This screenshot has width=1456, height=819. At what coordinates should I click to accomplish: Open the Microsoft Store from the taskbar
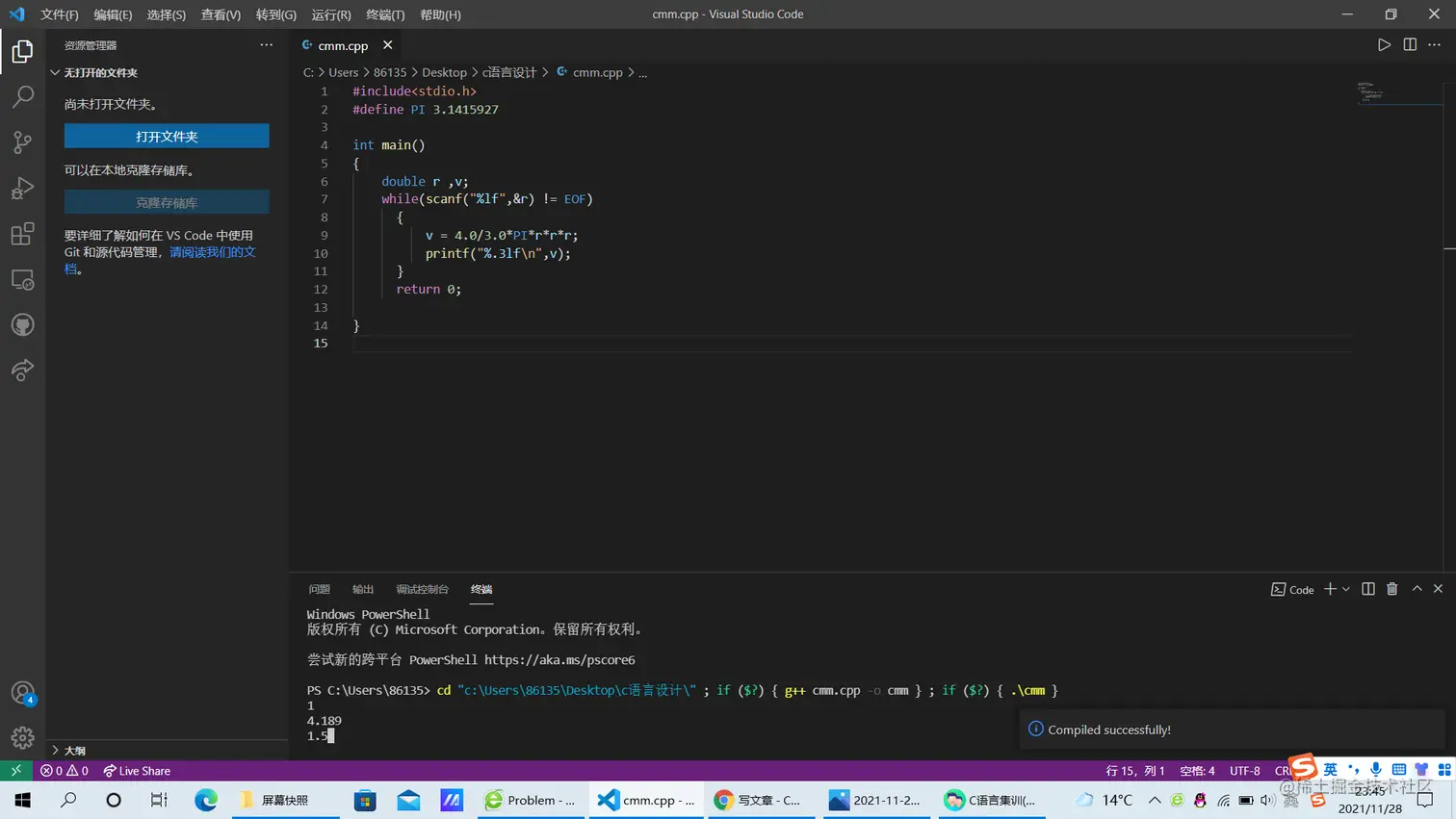coord(365,800)
